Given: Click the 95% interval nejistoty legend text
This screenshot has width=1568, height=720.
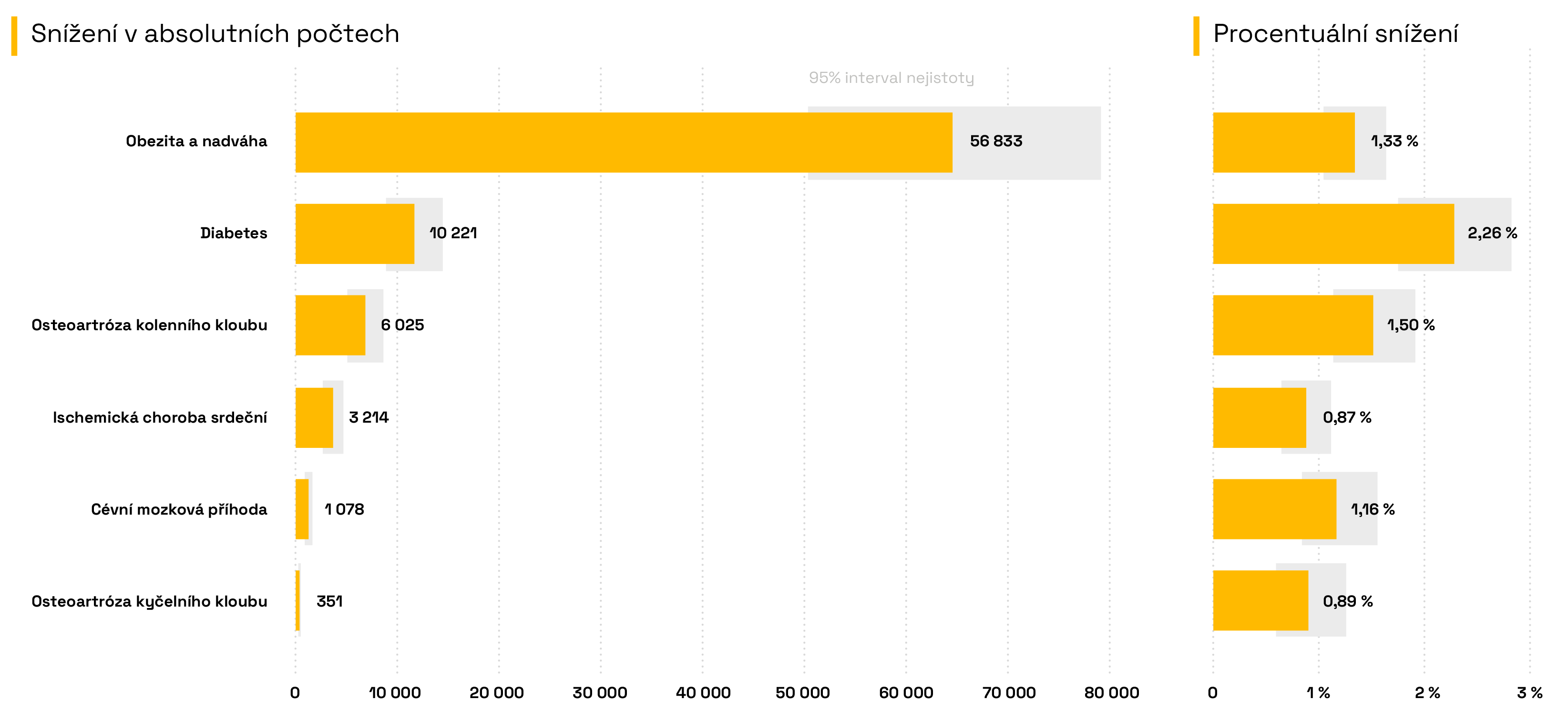Looking at the screenshot, I should (891, 78).
